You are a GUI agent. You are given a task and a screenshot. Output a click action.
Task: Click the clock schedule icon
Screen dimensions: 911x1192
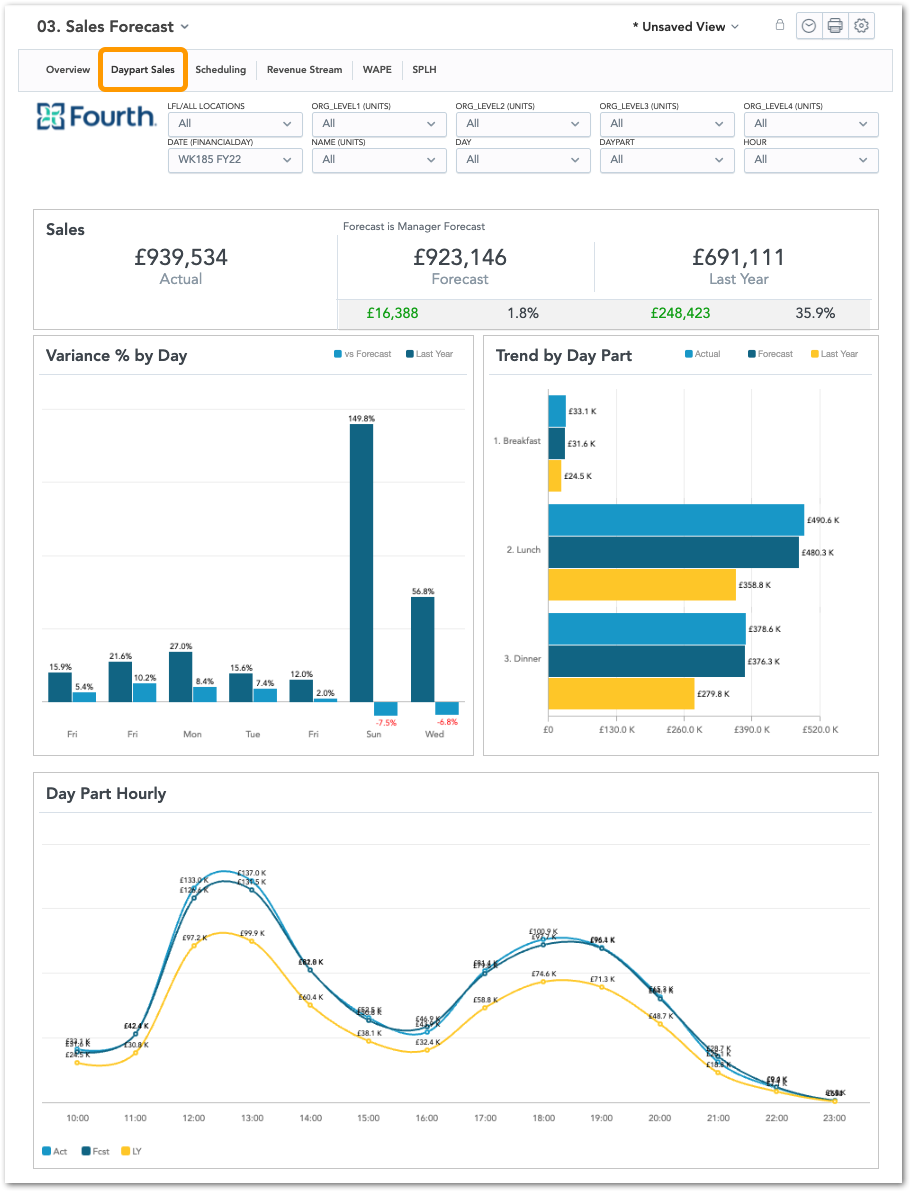pos(809,27)
